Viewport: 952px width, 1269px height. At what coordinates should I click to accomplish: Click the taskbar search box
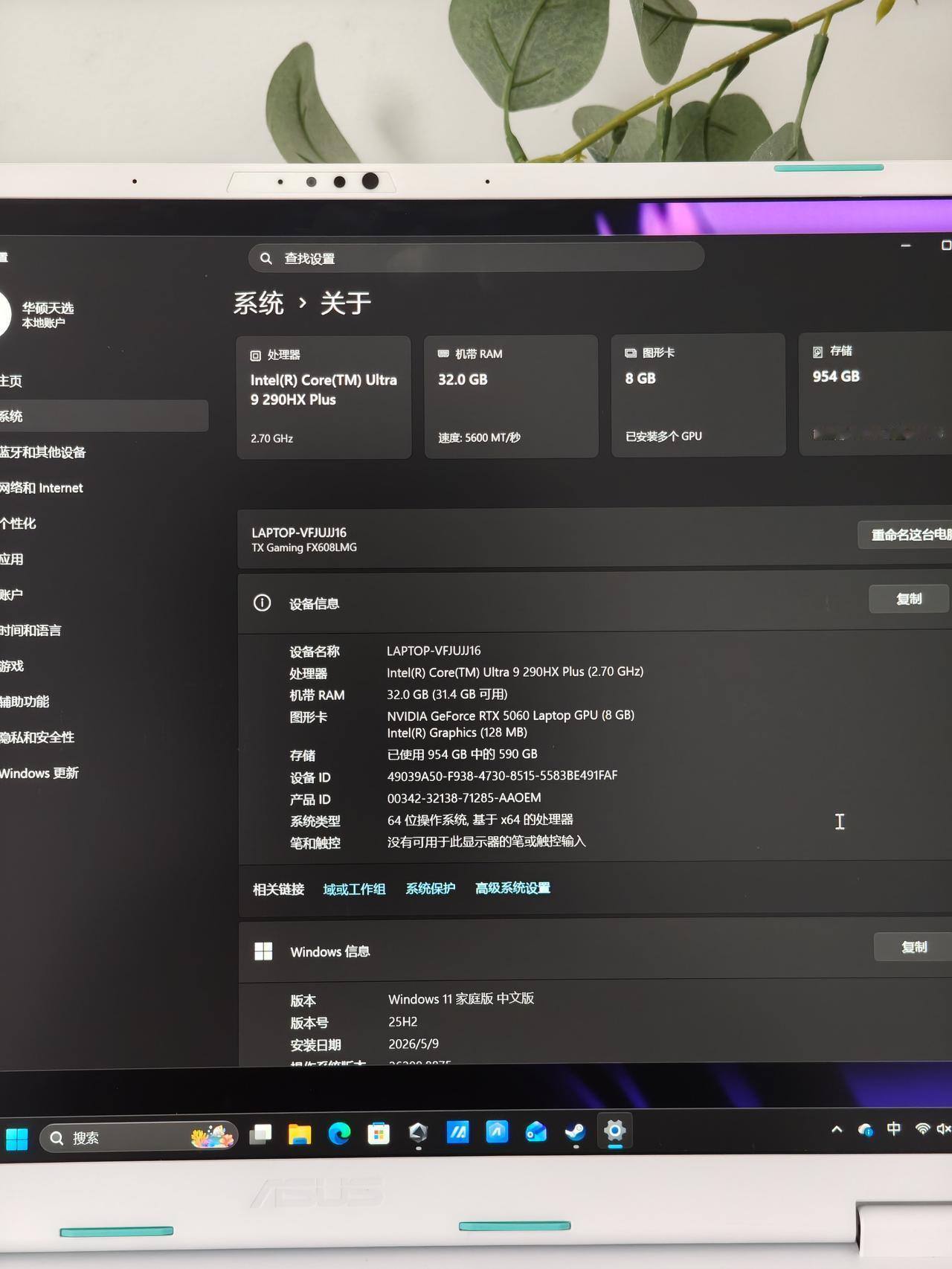click(138, 1137)
